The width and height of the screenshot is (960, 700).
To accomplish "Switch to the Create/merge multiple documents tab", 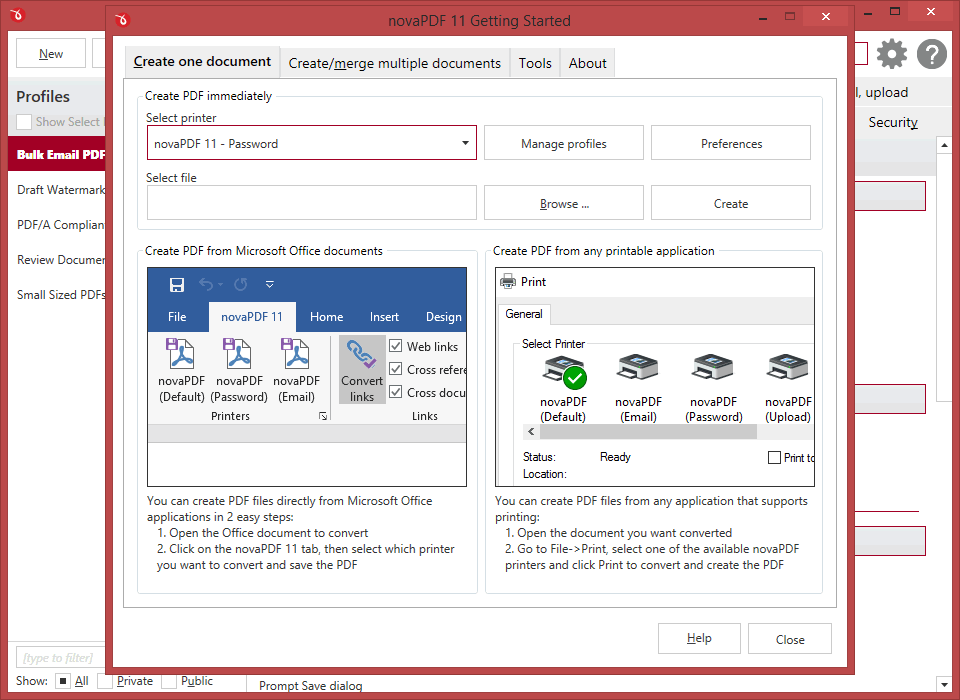I will pyautogui.click(x=394, y=62).
